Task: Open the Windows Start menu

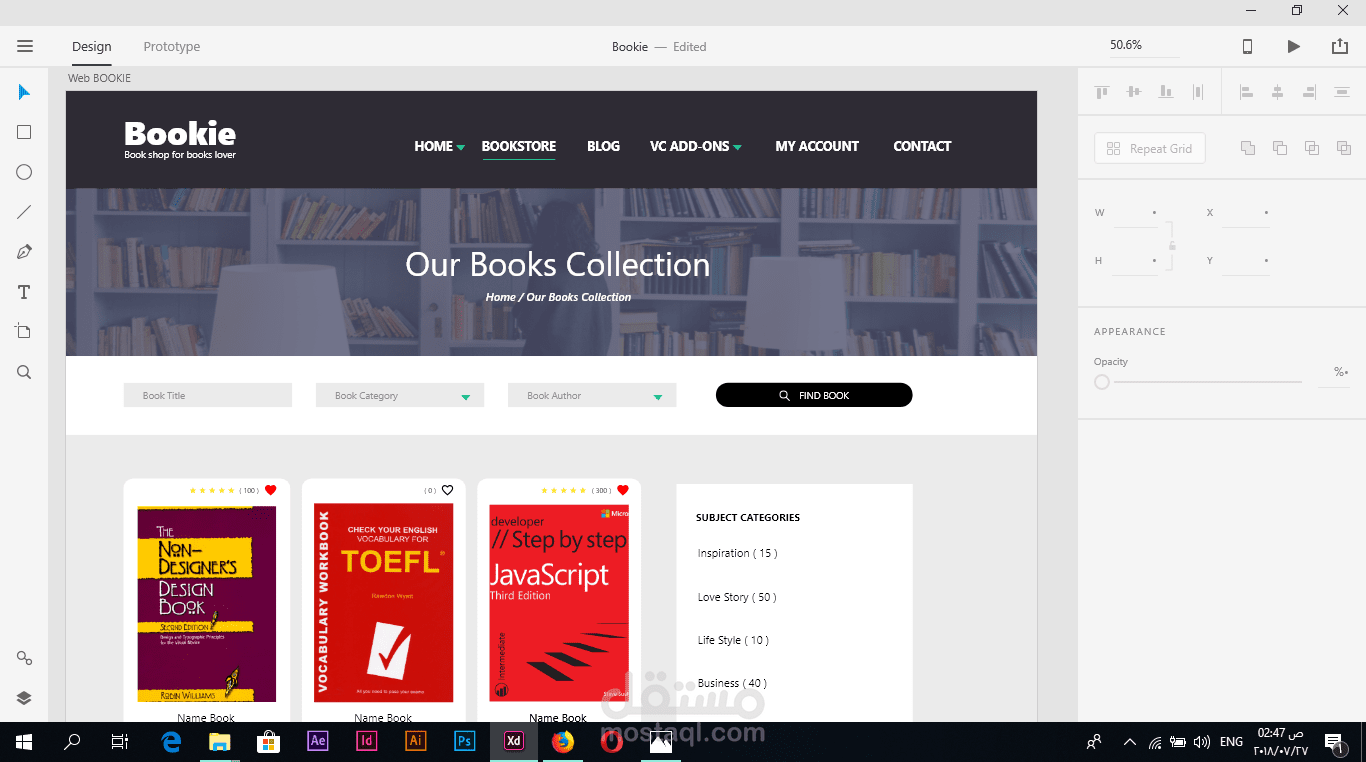Action: pos(24,742)
